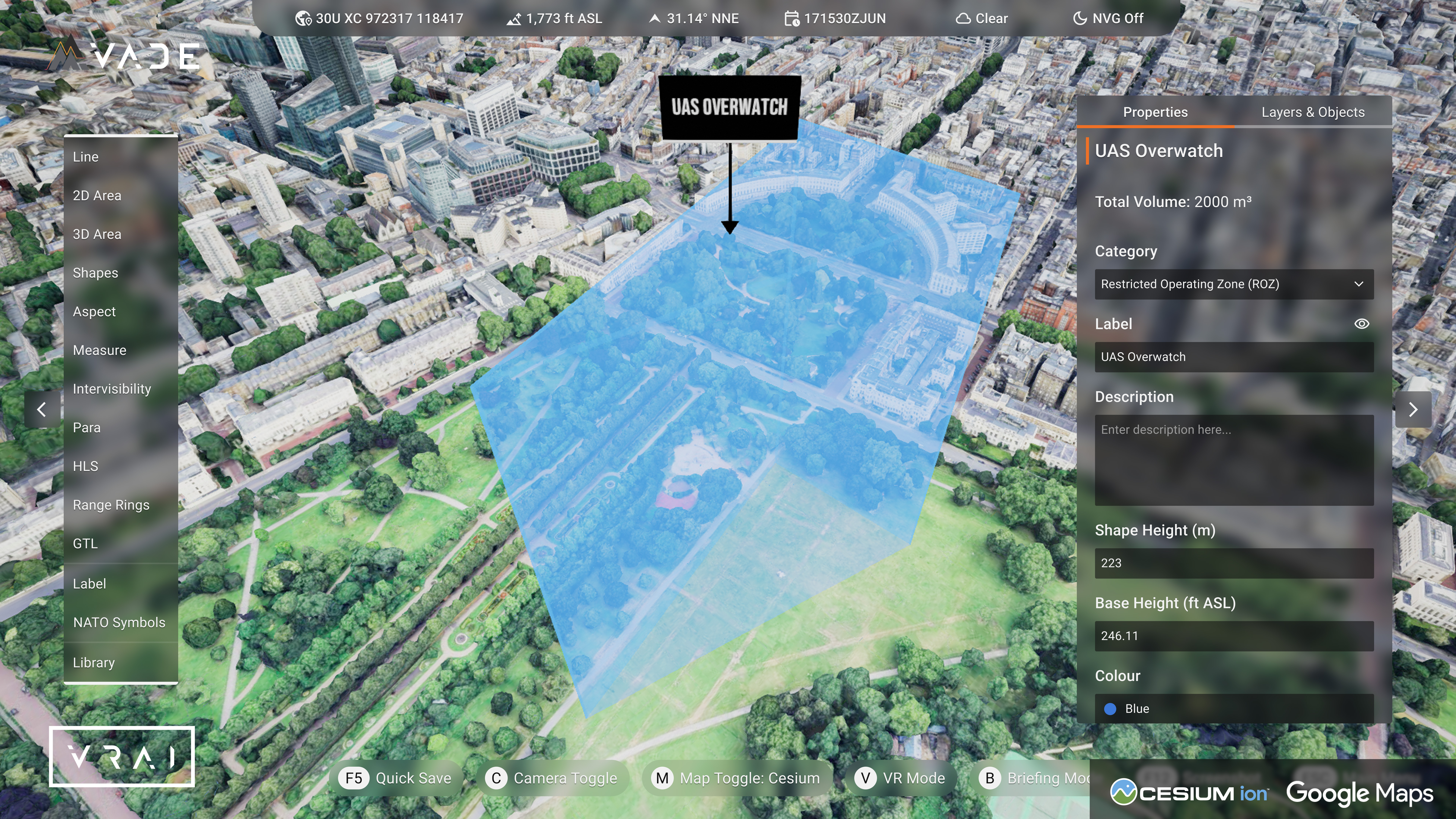Select the Properties tab

pyautogui.click(x=1155, y=112)
